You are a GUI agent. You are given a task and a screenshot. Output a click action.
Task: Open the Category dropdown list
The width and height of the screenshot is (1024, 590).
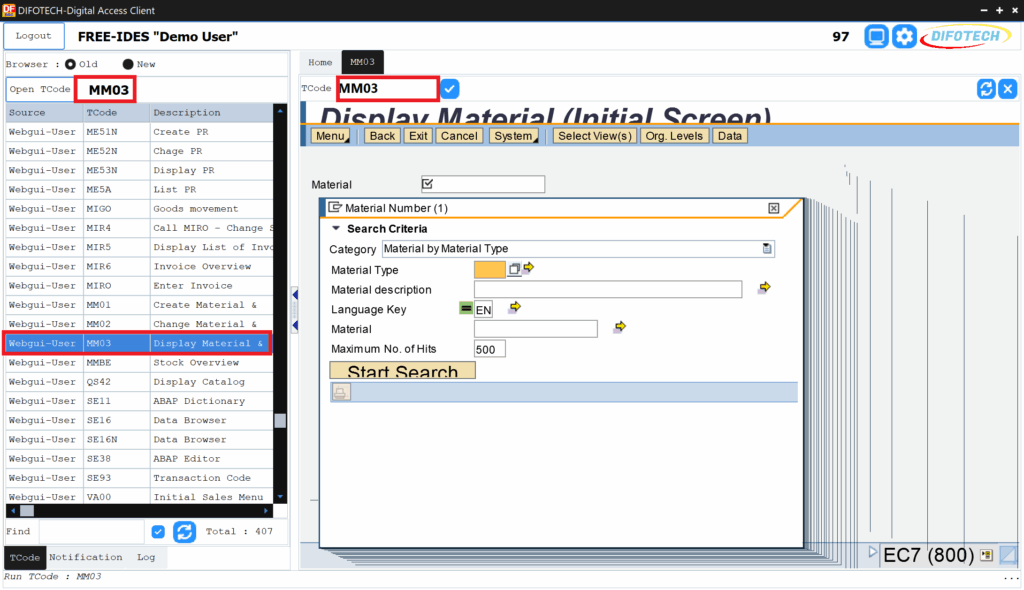point(767,249)
